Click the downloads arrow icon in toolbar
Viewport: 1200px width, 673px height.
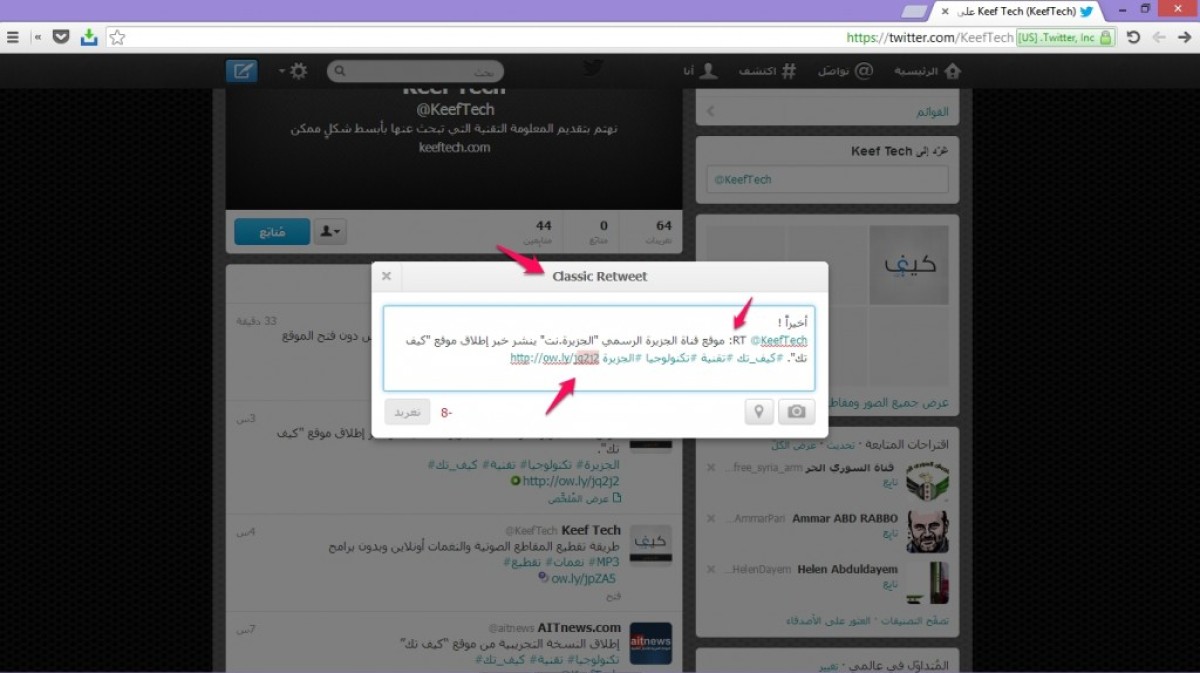coord(89,37)
